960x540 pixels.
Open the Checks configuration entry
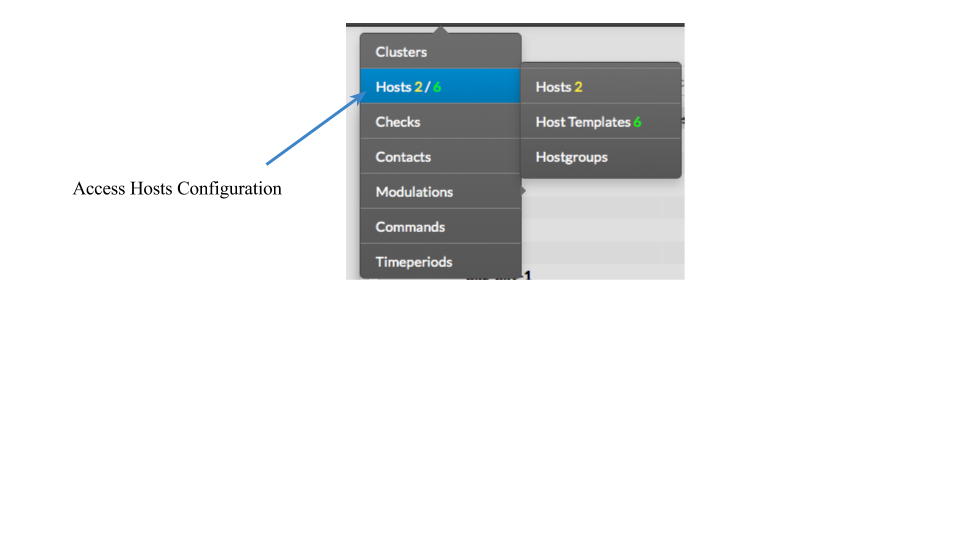(440, 121)
